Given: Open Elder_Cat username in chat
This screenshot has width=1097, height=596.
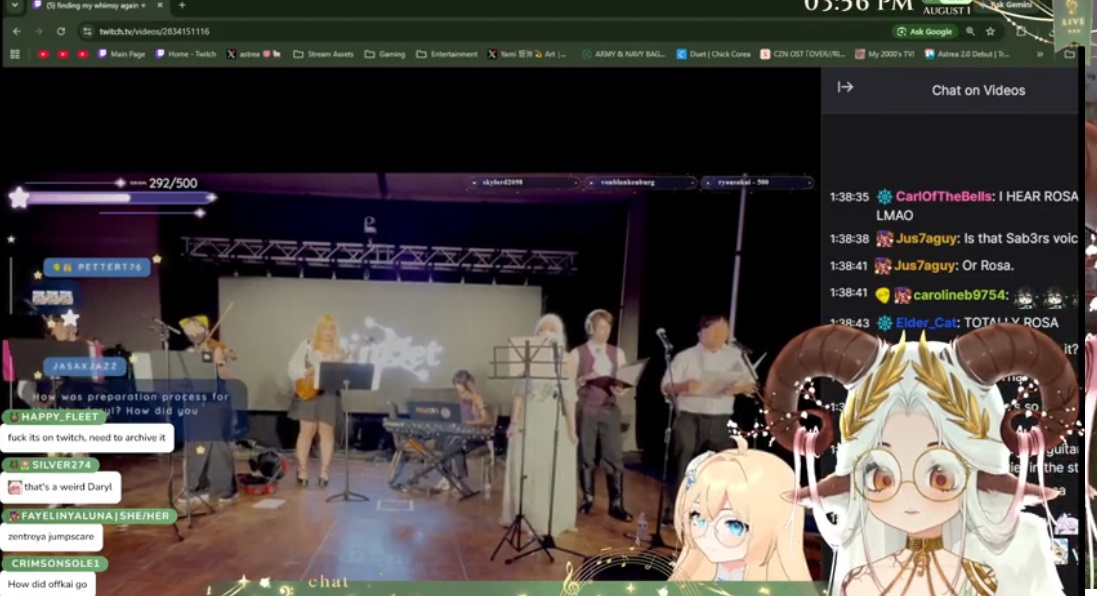Looking at the screenshot, I should pyautogui.click(x=926, y=322).
